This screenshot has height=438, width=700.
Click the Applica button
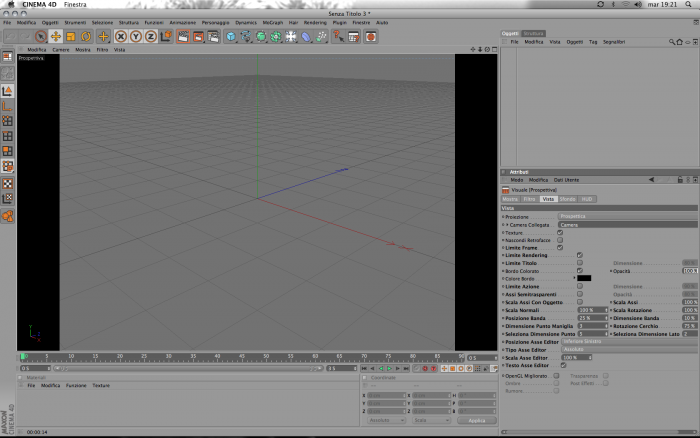477,421
